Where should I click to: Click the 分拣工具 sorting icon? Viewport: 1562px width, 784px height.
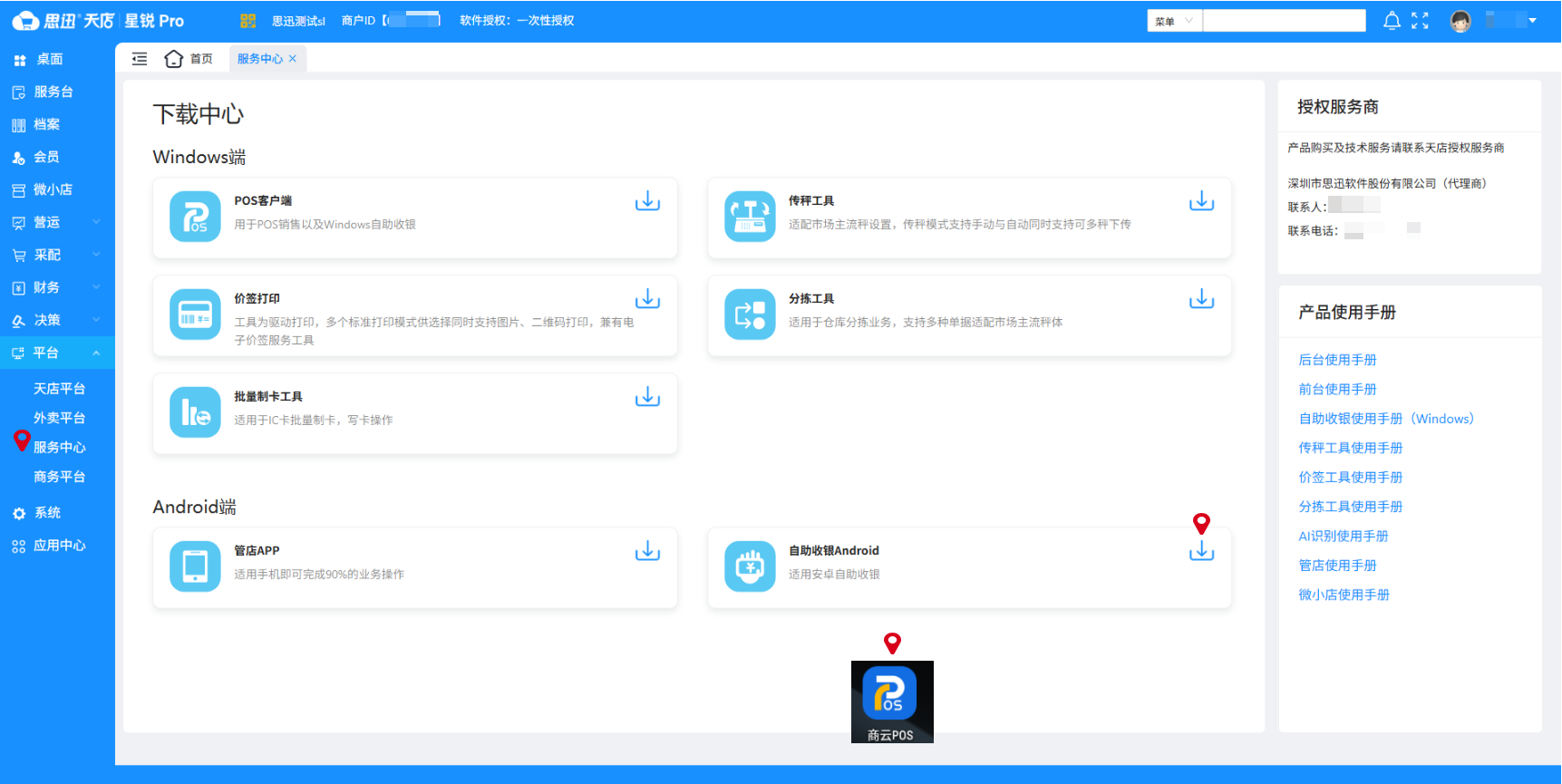tap(750, 315)
